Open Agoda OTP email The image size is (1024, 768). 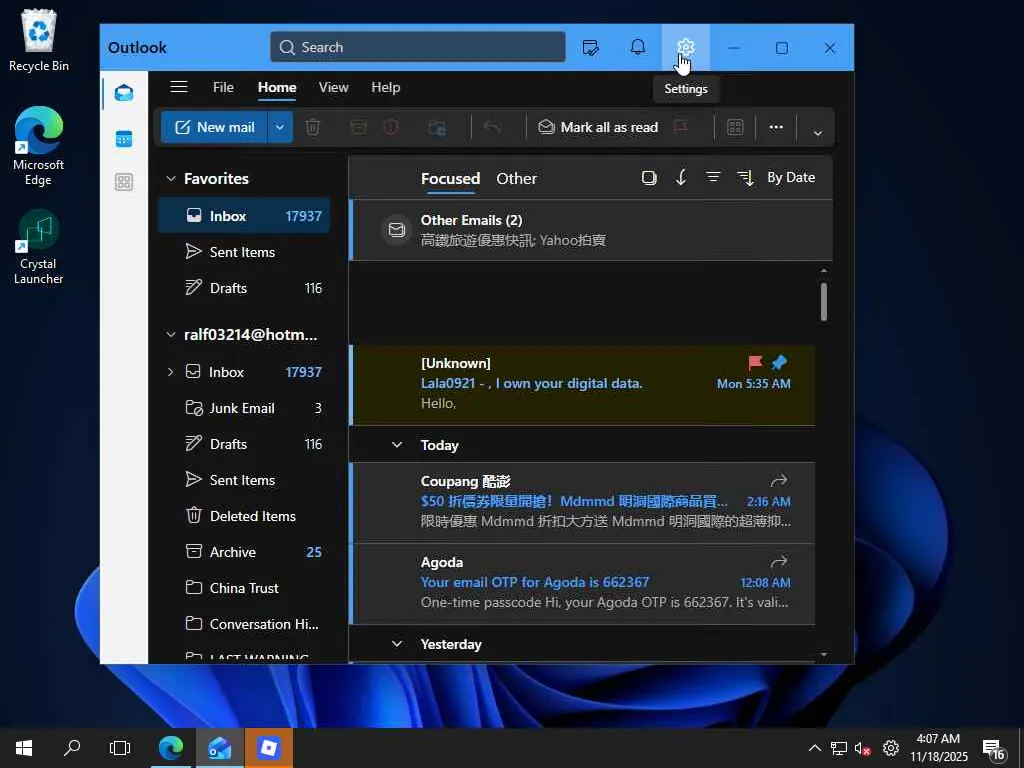tap(583, 584)
